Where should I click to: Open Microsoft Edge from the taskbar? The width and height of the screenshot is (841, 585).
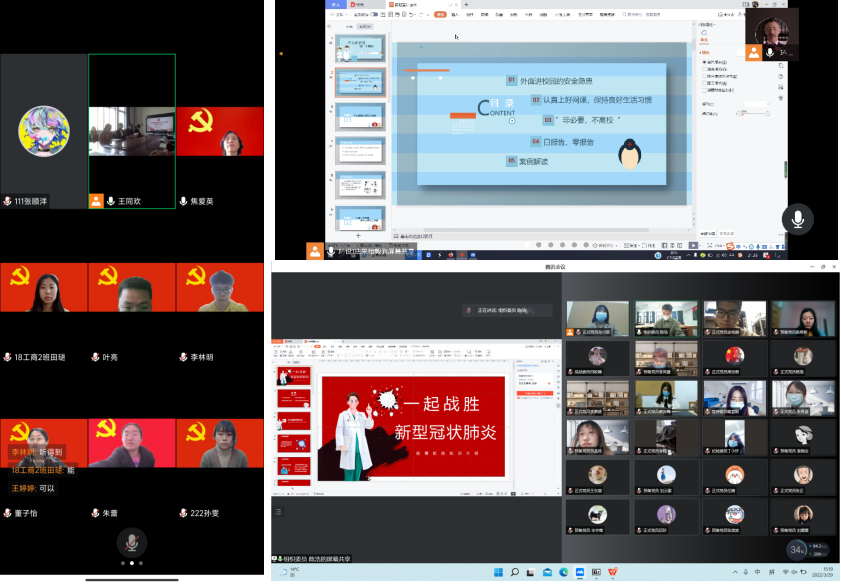563,572
